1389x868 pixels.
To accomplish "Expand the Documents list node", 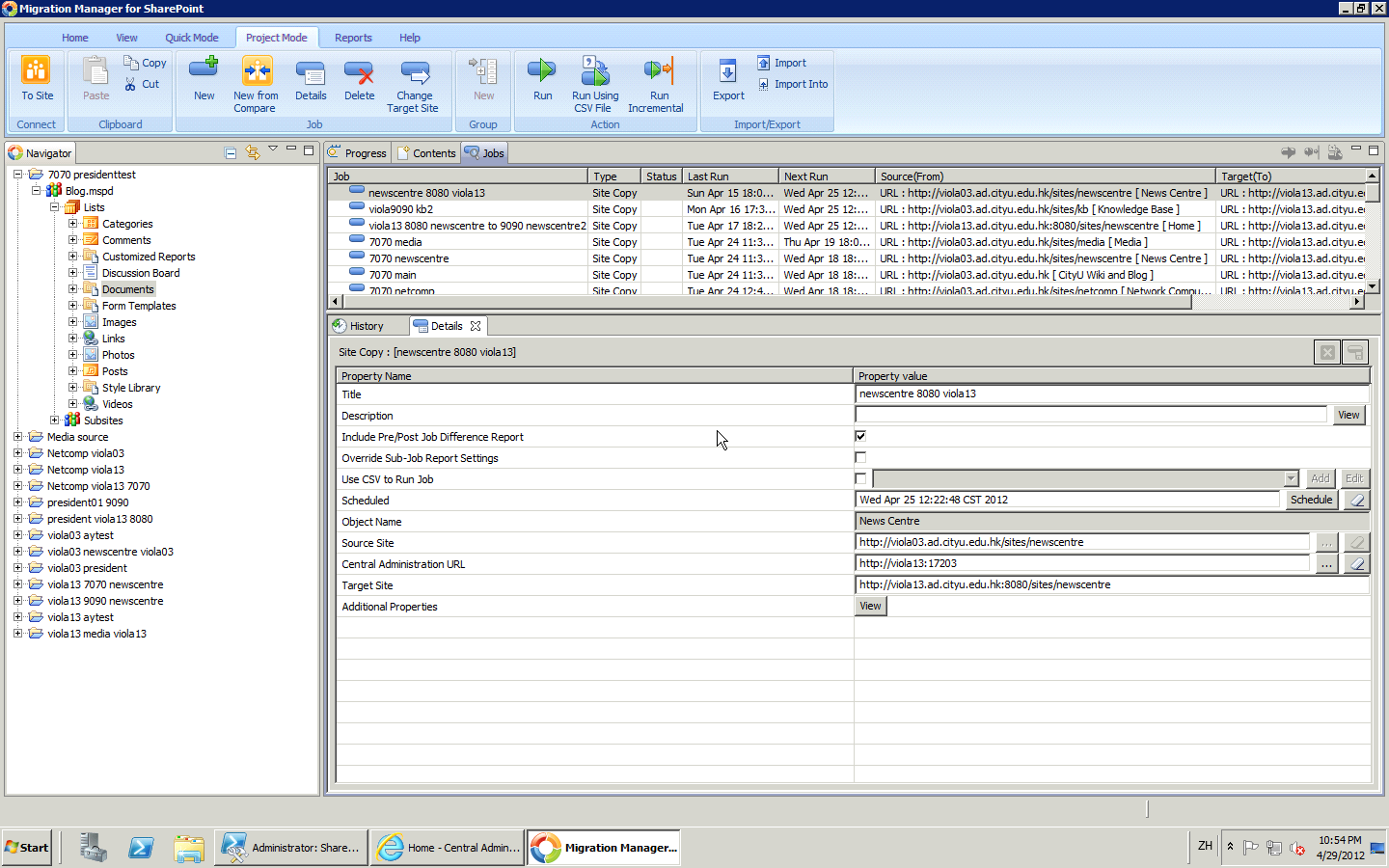I will [72, 289].
